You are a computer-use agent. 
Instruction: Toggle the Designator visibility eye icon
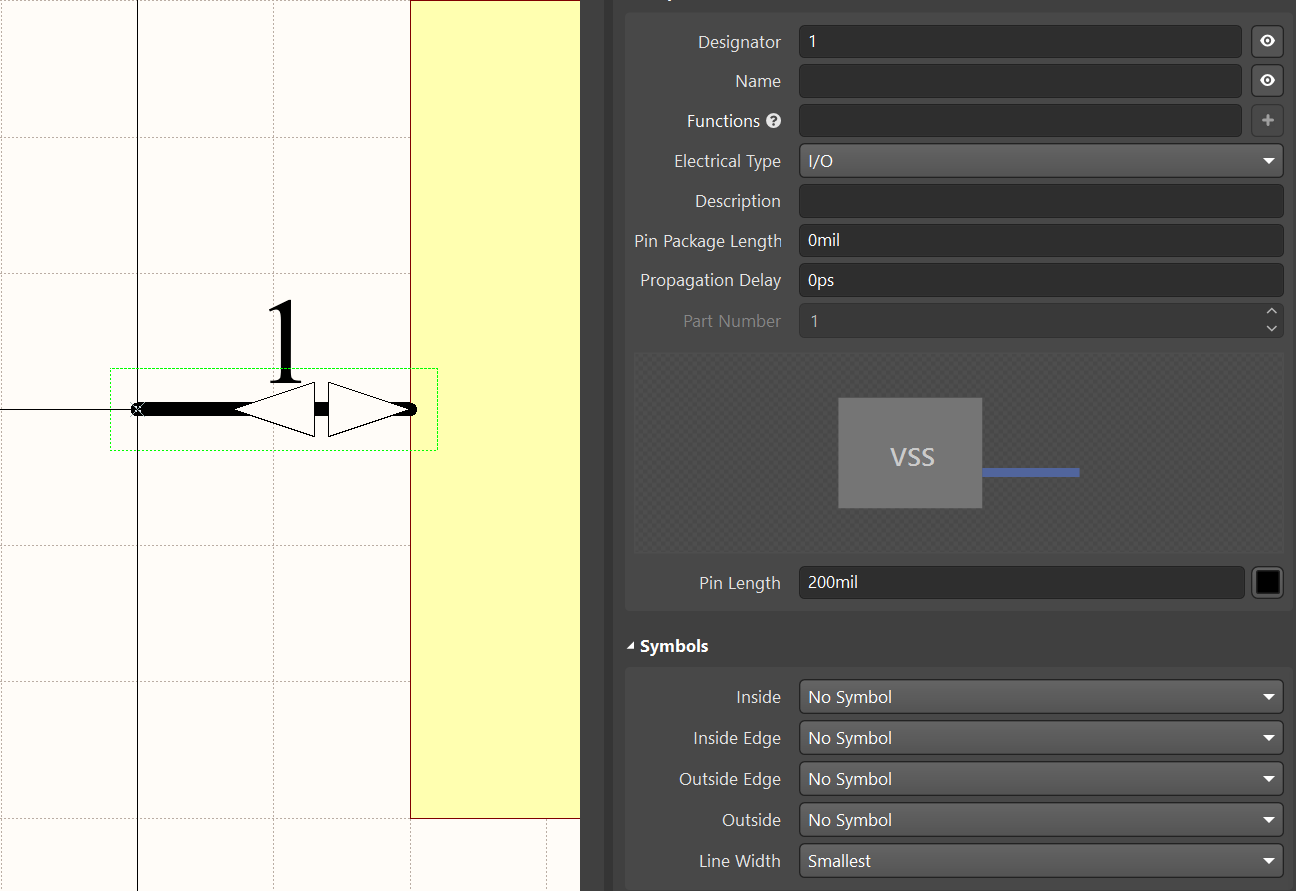click(1266, 41)
